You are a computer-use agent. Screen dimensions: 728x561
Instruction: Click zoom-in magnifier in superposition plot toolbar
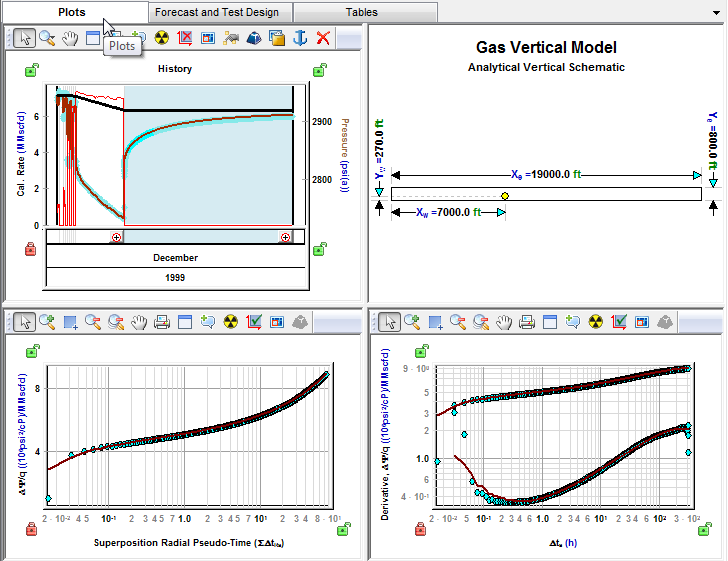pos(47,321)
